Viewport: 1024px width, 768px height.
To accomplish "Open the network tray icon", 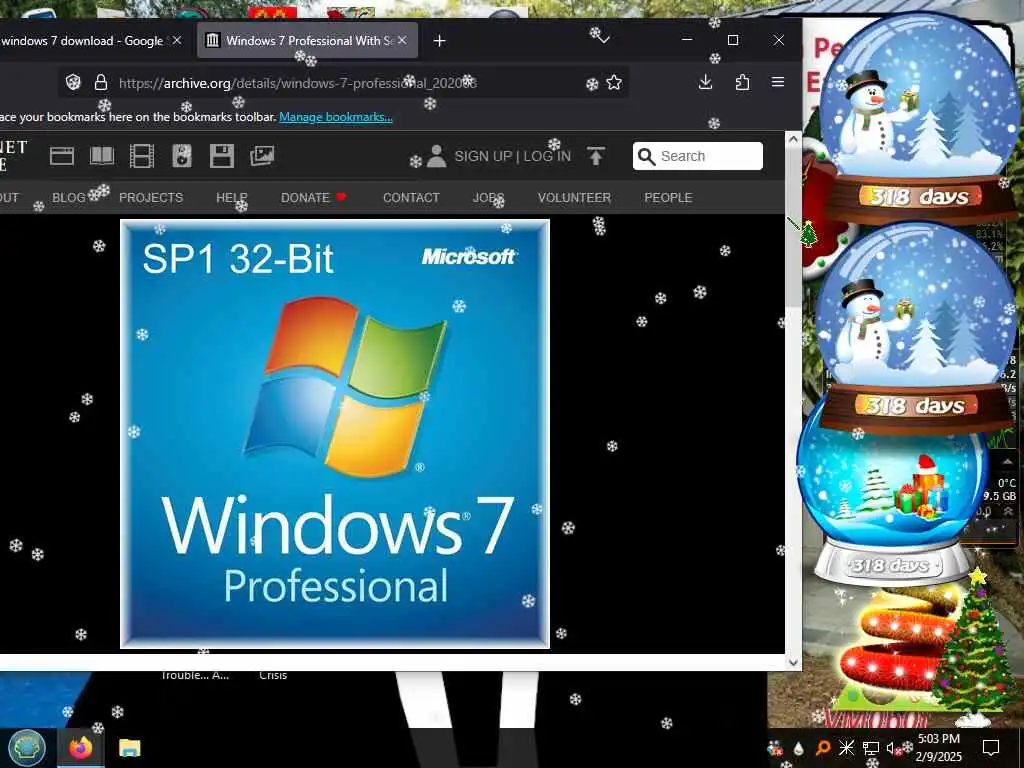I will point(871,748).
